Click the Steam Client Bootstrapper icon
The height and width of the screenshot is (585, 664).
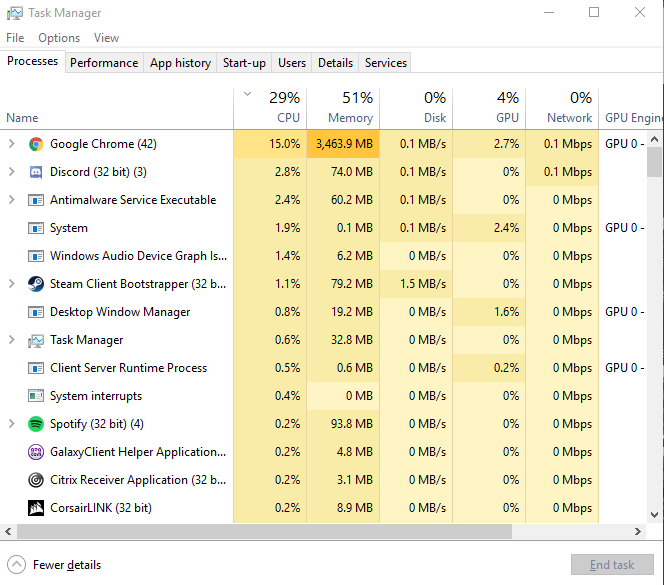36,284
